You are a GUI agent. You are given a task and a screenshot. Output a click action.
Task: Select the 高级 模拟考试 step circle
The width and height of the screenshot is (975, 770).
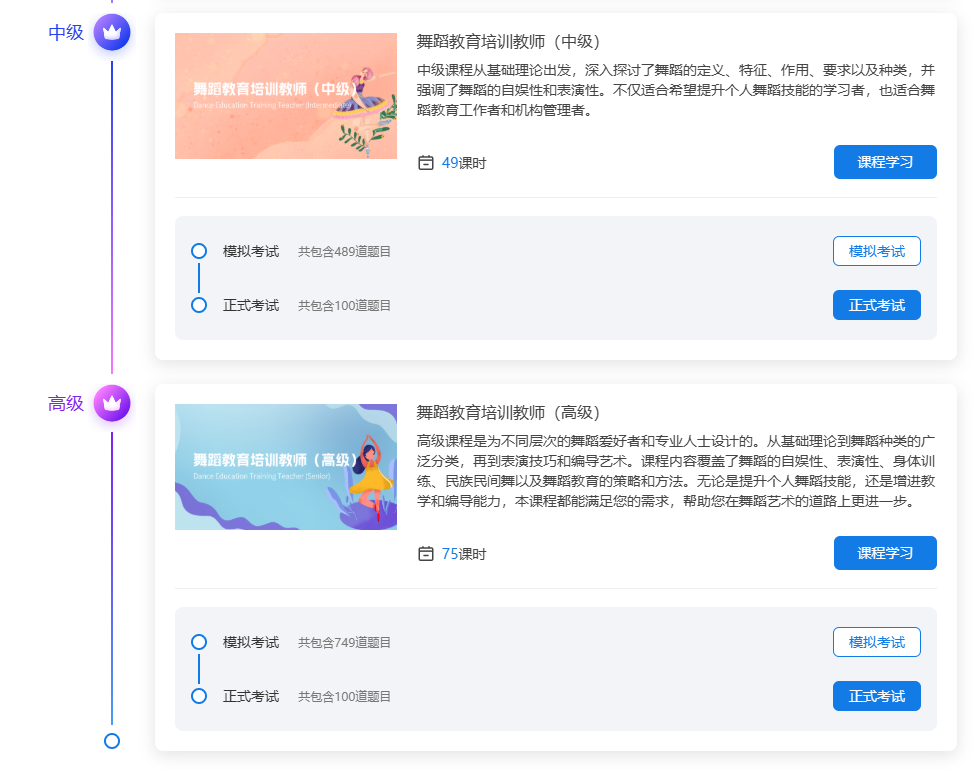point(199,642)
